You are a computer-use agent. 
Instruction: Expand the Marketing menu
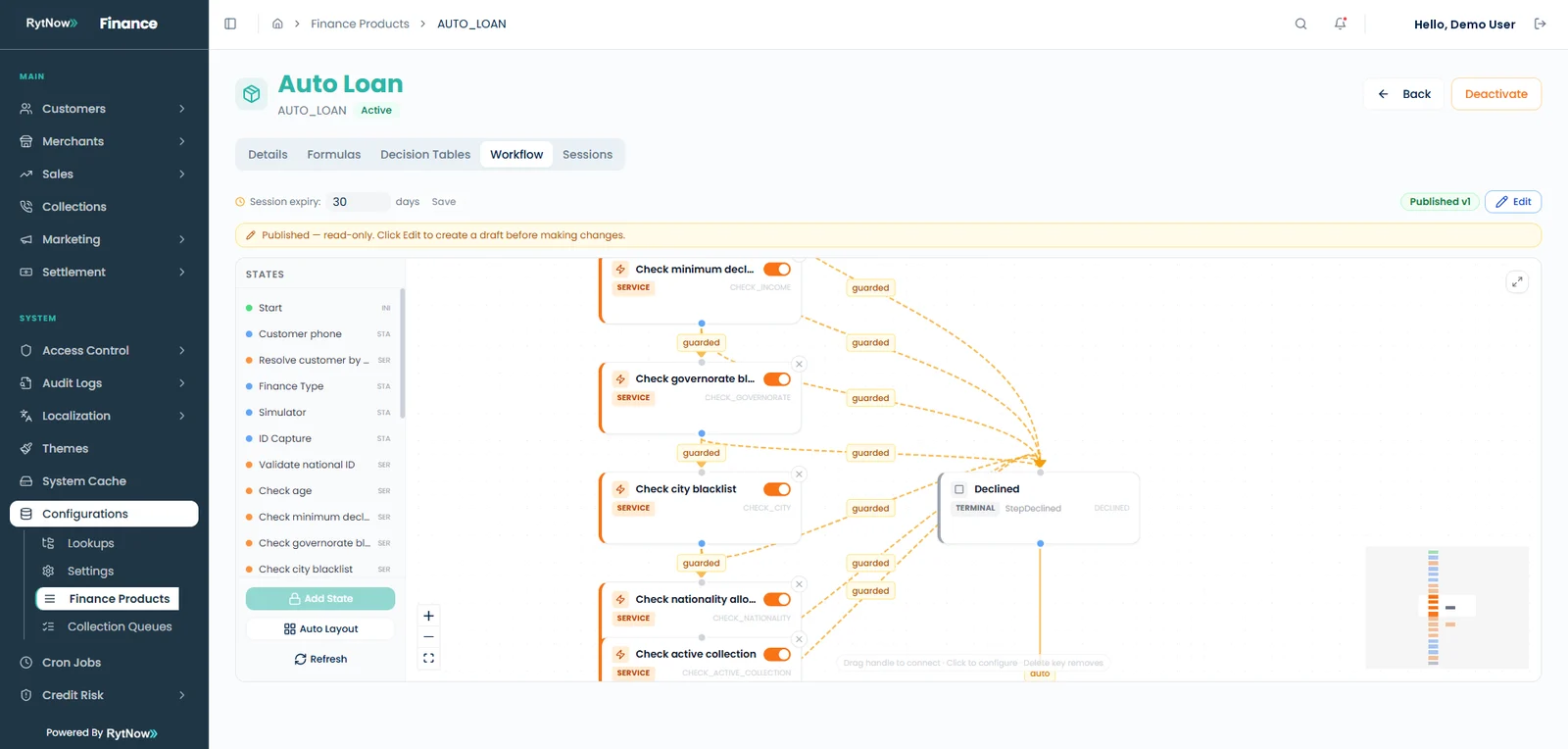(104, 239)
